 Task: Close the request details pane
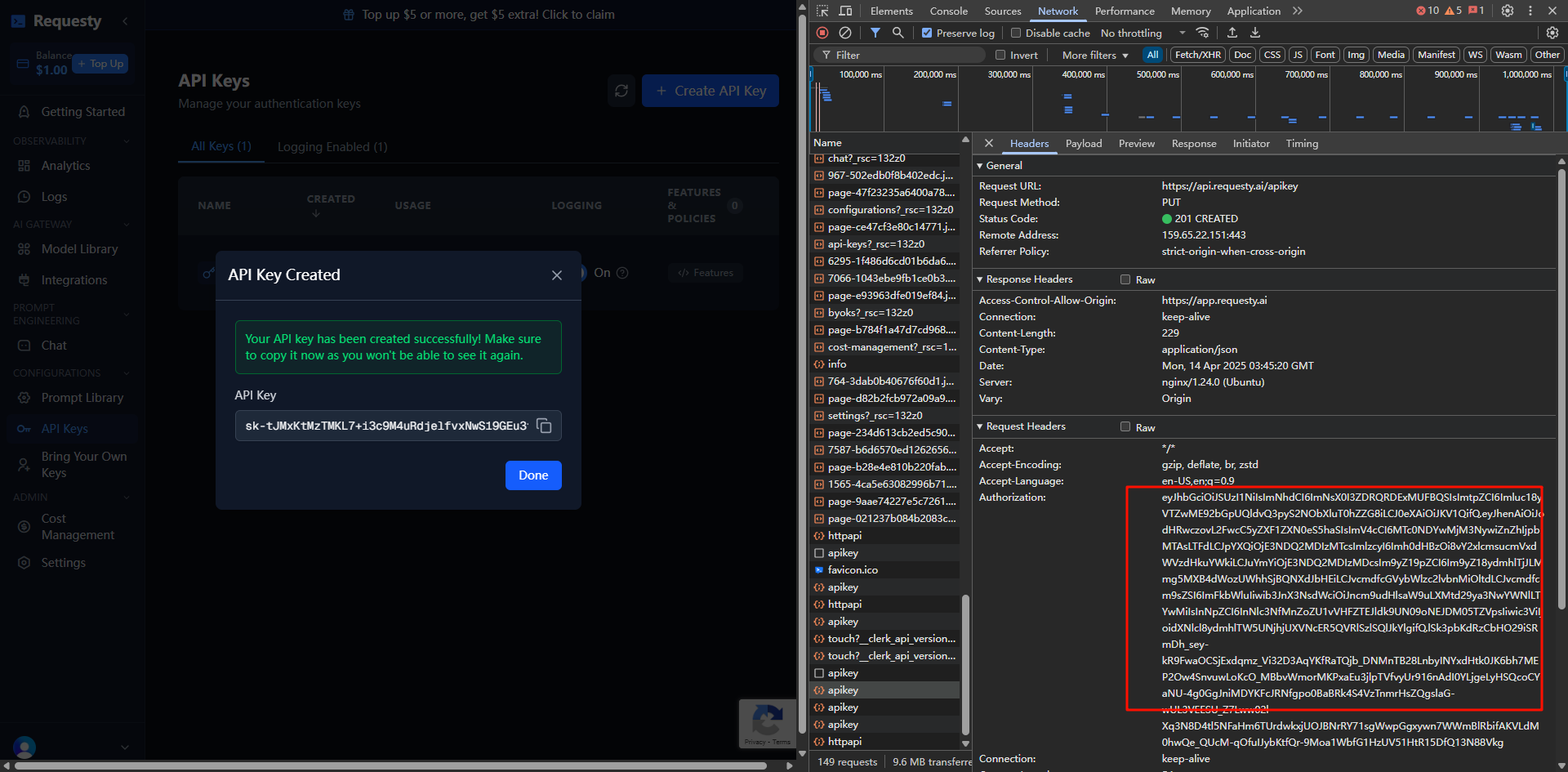point(989,143)
